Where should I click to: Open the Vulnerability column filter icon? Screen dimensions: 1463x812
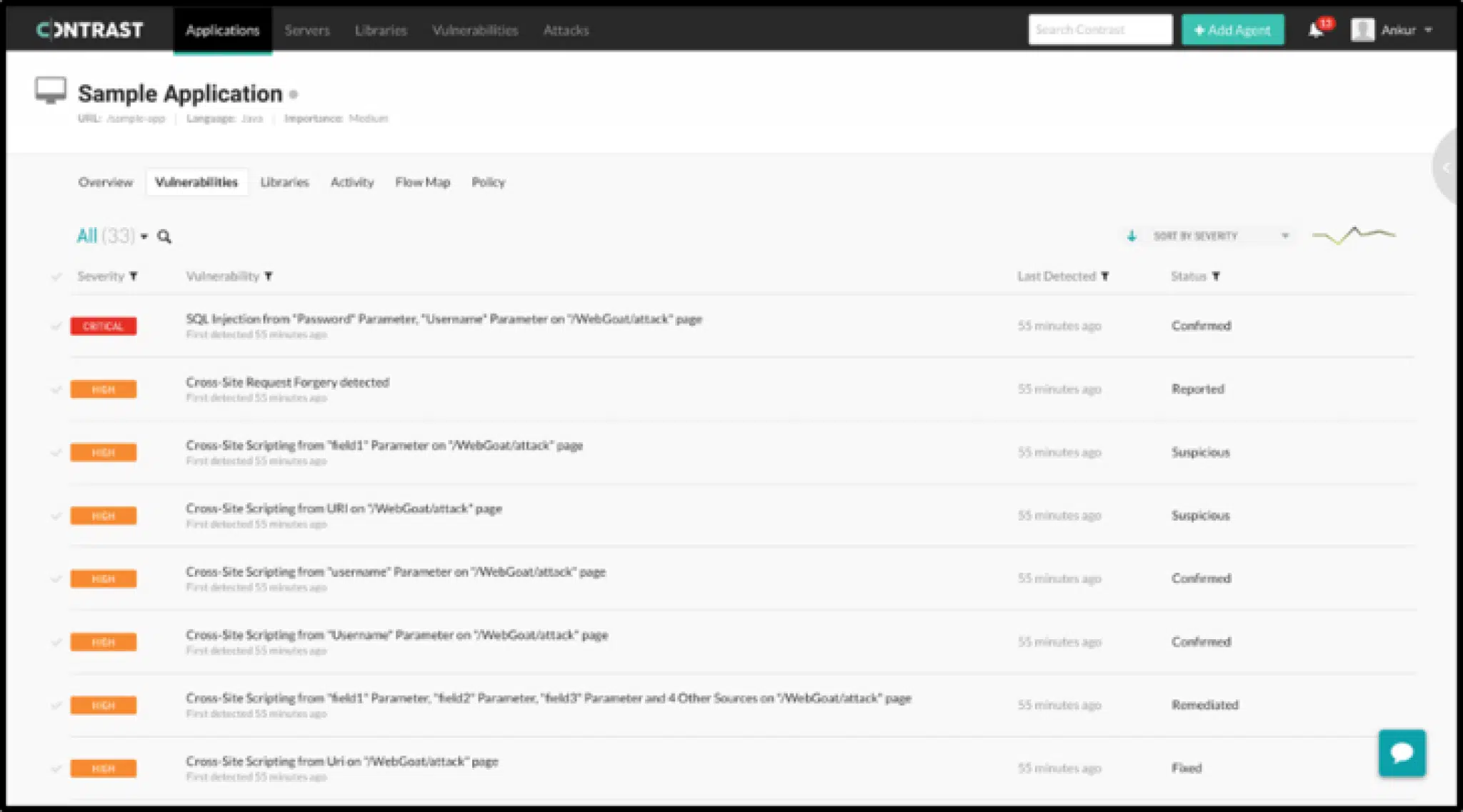[x=269, y=276]
